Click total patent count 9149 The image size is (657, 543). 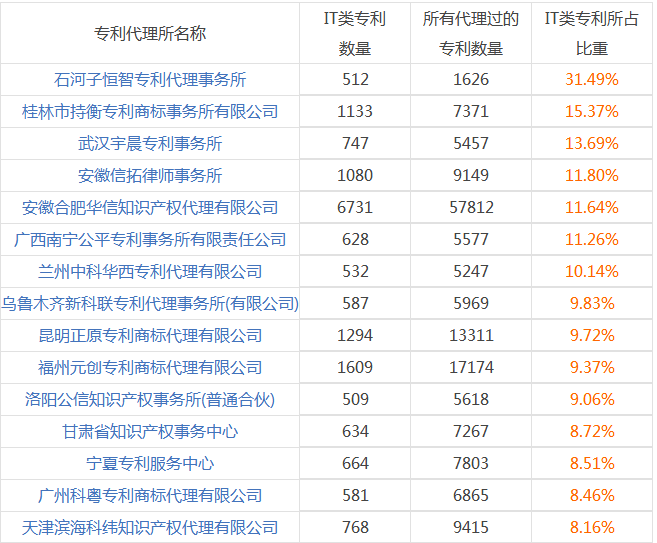(x=471, y=175)
